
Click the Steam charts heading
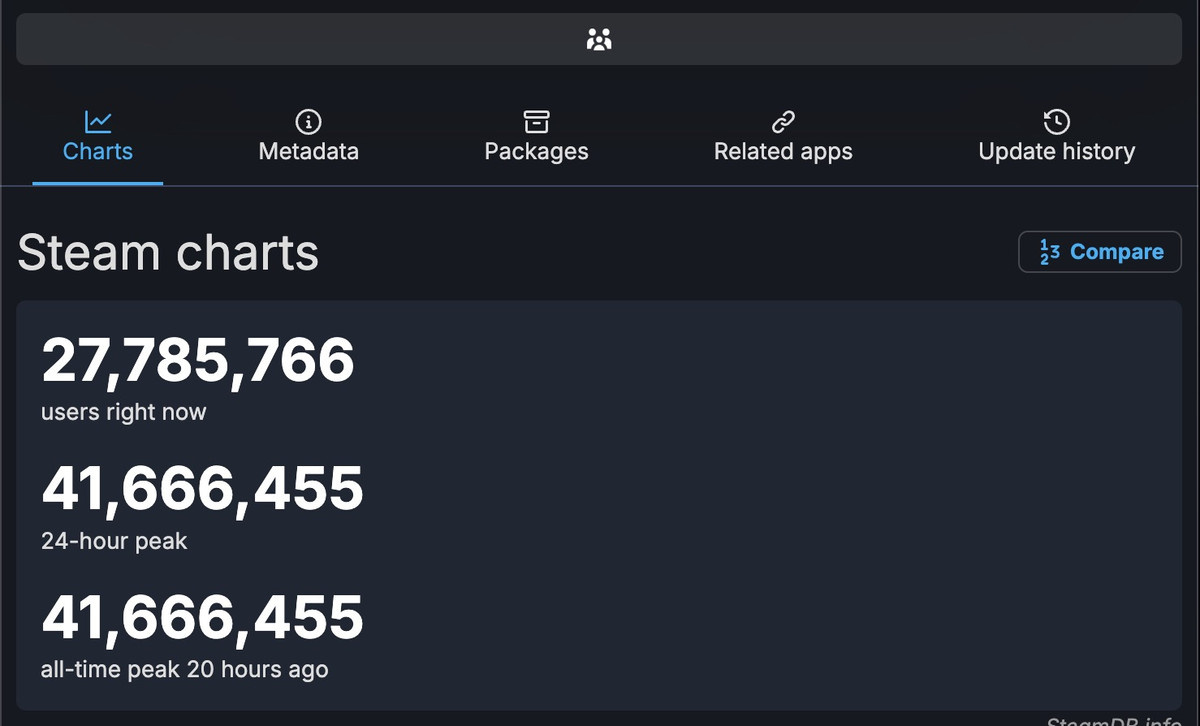point(168,253)
